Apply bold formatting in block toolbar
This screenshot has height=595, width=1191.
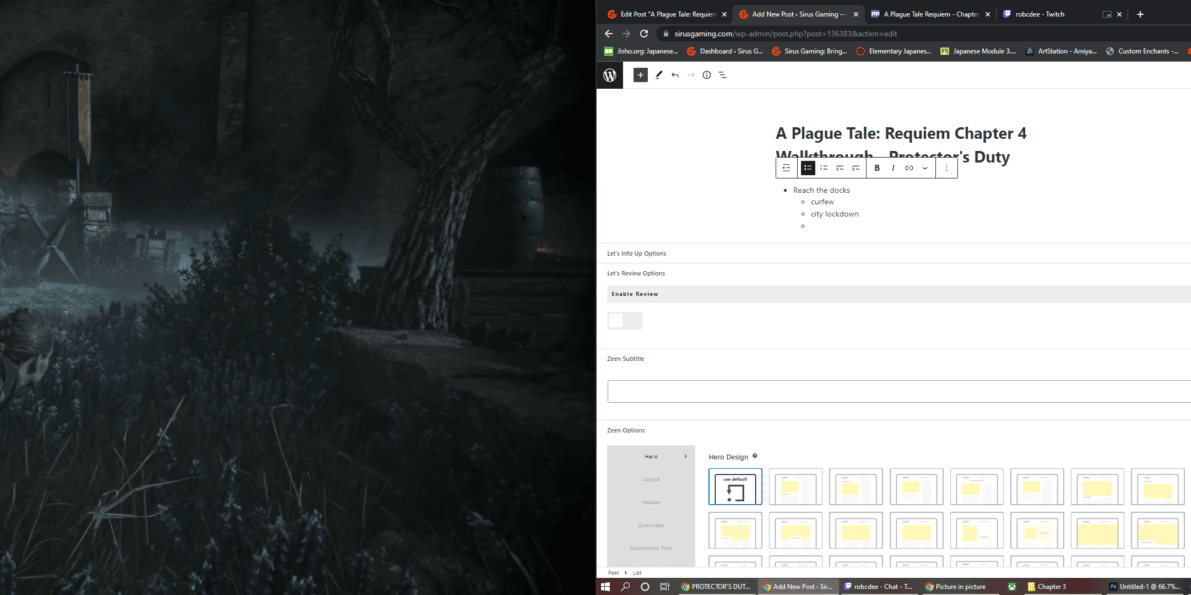tap(877, 168)
